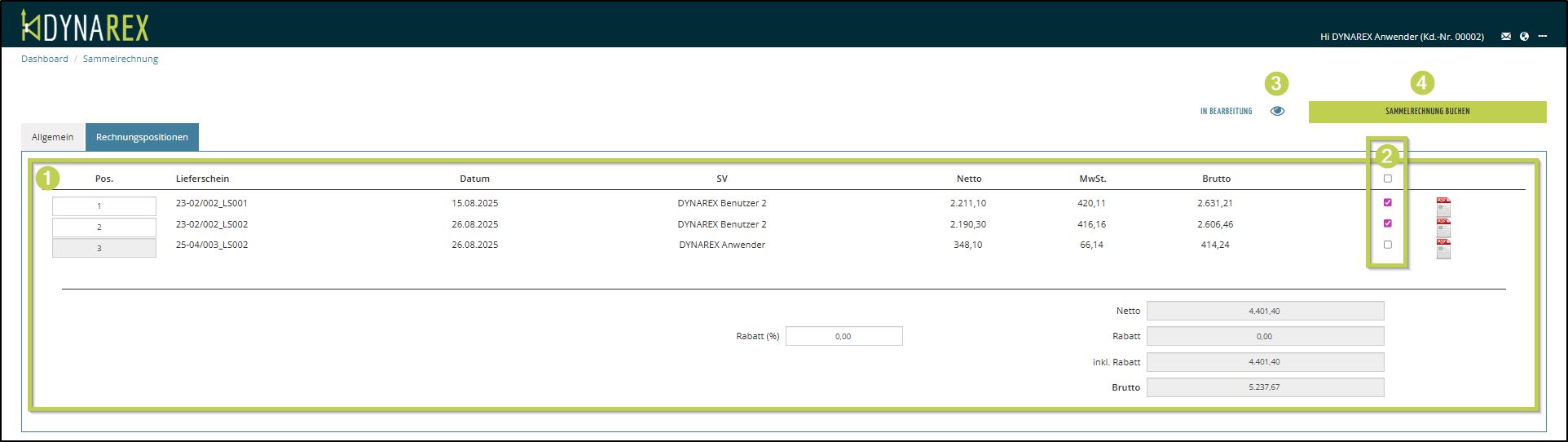Click the eye preview icon
This screenshot has height=442, width=1568.
coord(1277,111)
